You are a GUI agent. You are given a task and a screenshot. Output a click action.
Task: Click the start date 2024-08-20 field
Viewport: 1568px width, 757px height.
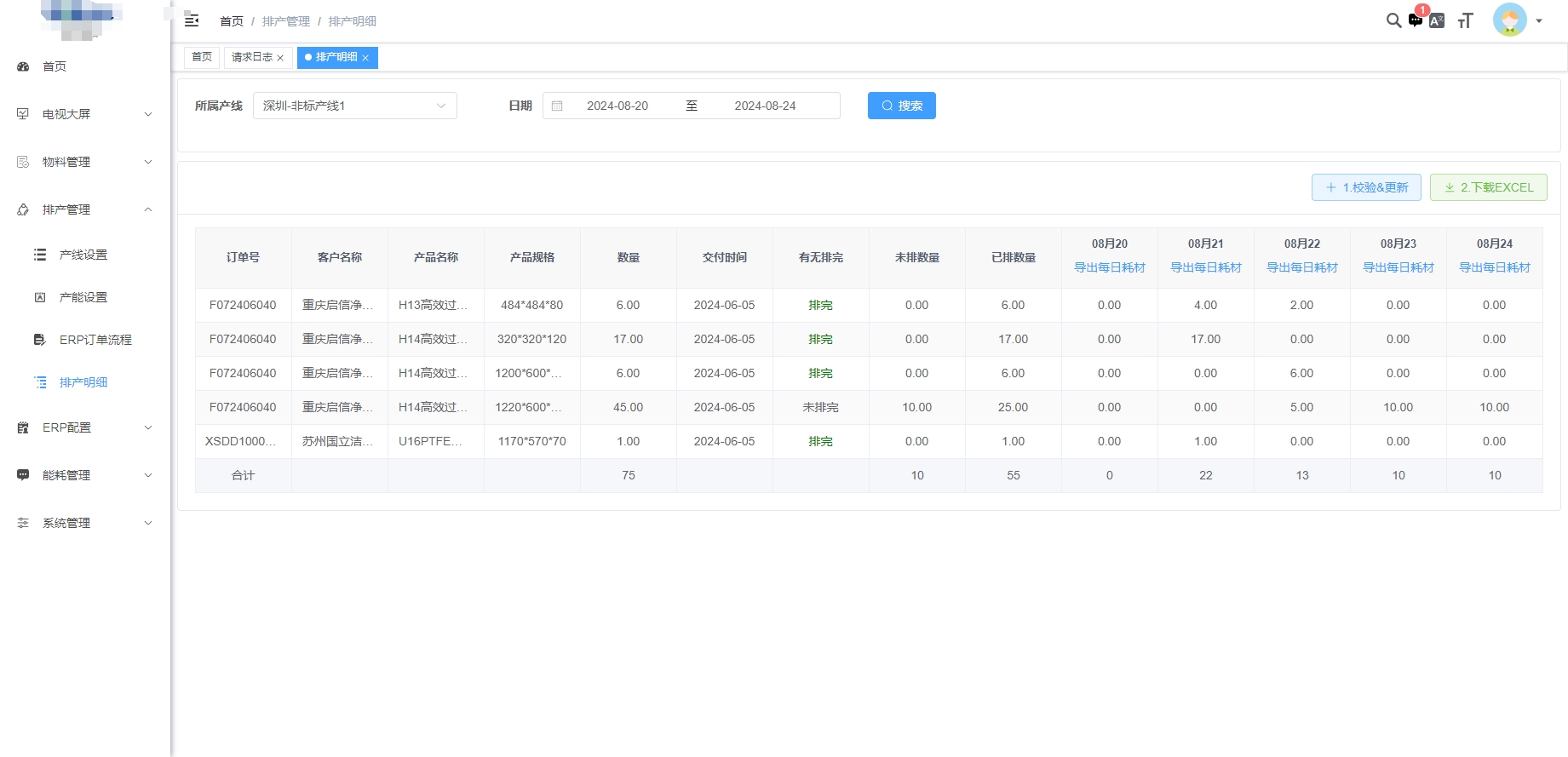(617, 106)
